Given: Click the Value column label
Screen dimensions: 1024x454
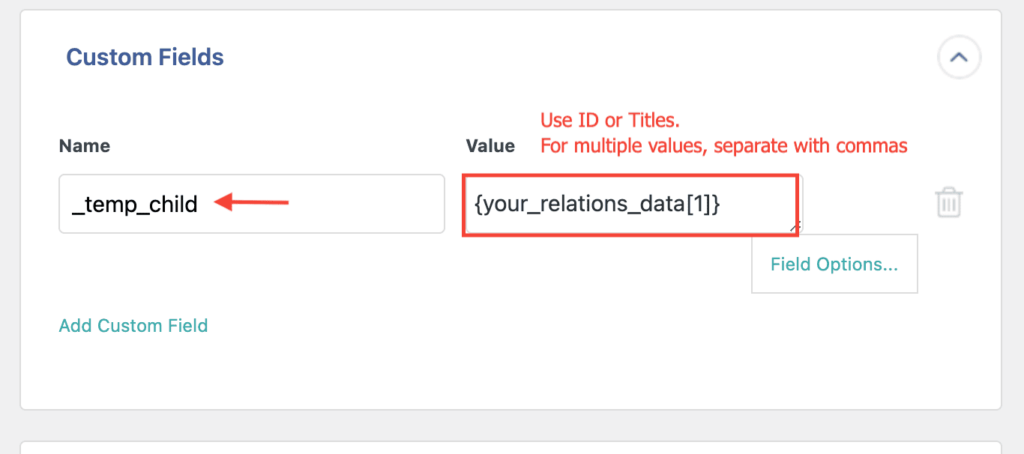Looking at the screenshot, I should click(x=490, y=146).
